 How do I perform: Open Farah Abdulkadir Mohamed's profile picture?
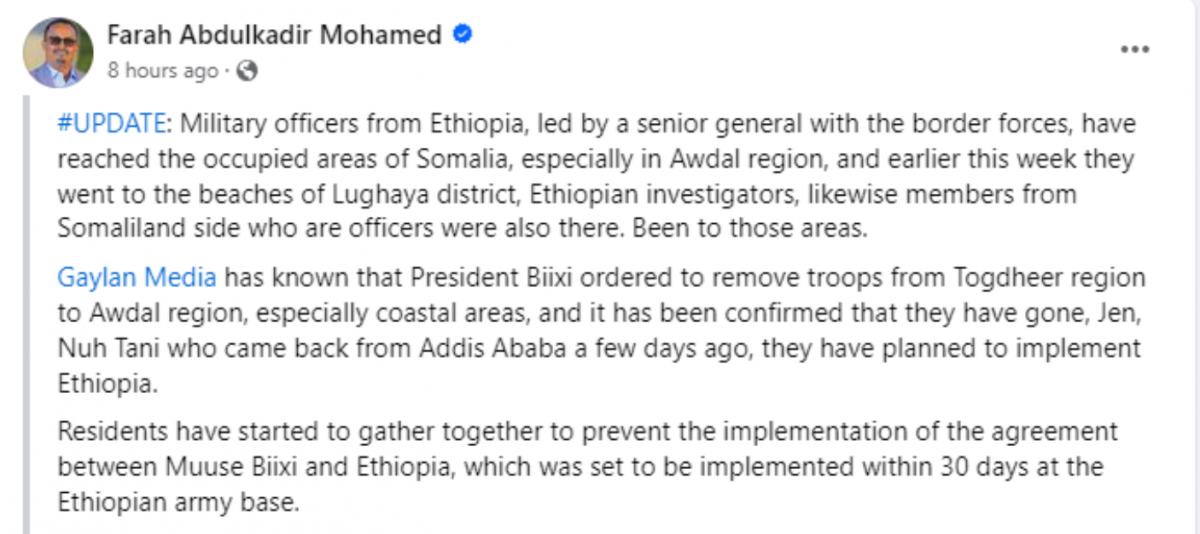[x=58, y=52]
